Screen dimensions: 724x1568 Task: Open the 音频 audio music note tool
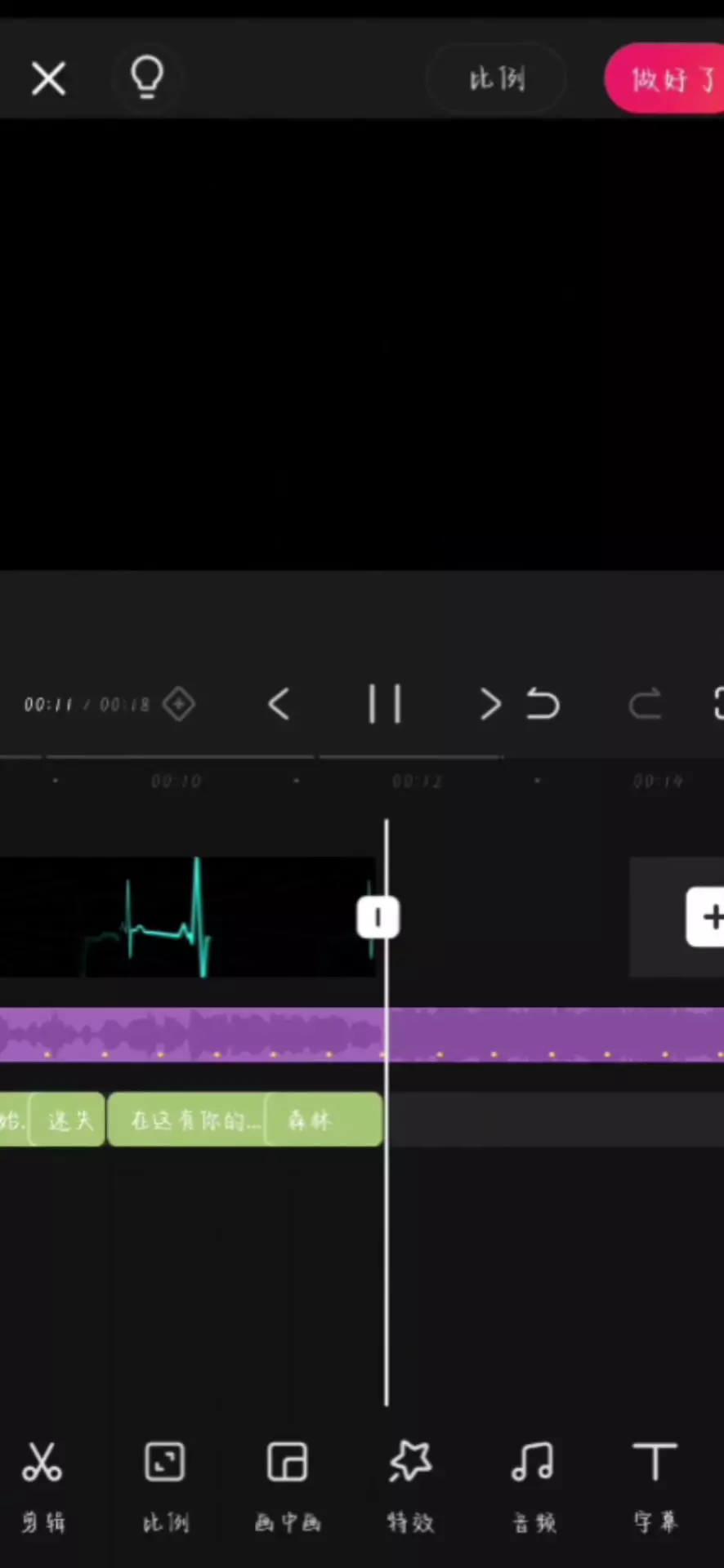coord(533,1485)
